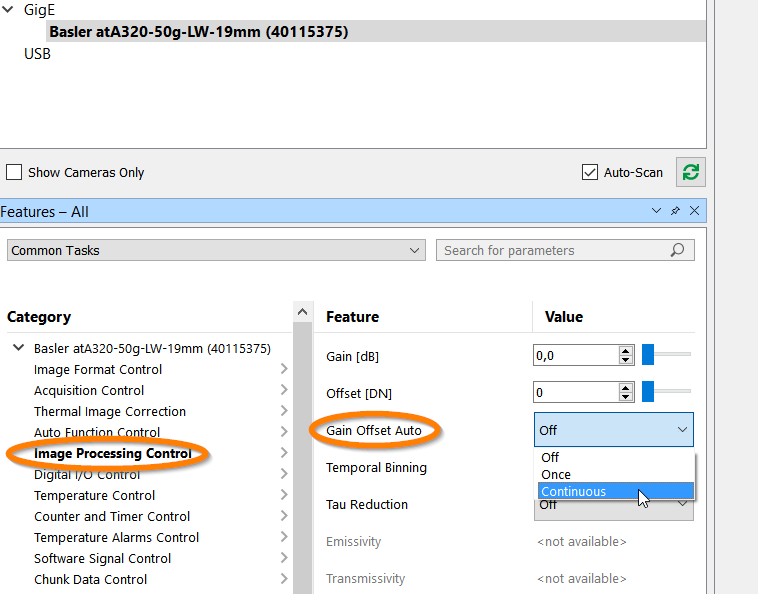The image size is (758, 594).
Task: Open Thermal Image Correction category
Action: pyautogui.click(x=110, y=411)
